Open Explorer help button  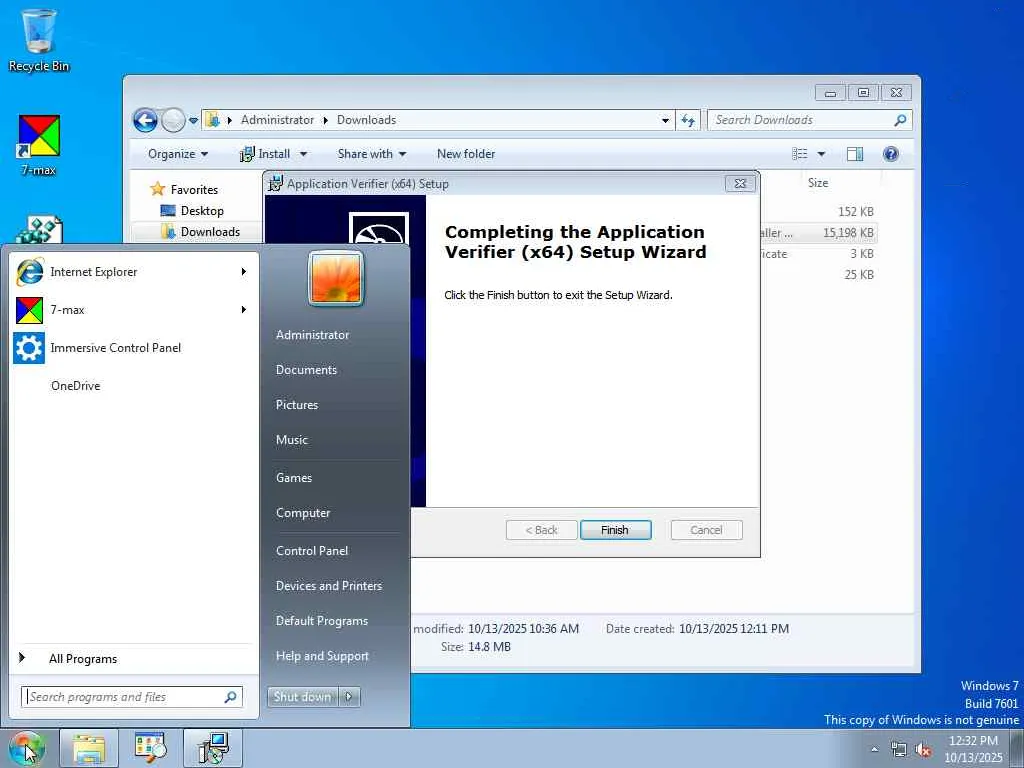(891, 154)
